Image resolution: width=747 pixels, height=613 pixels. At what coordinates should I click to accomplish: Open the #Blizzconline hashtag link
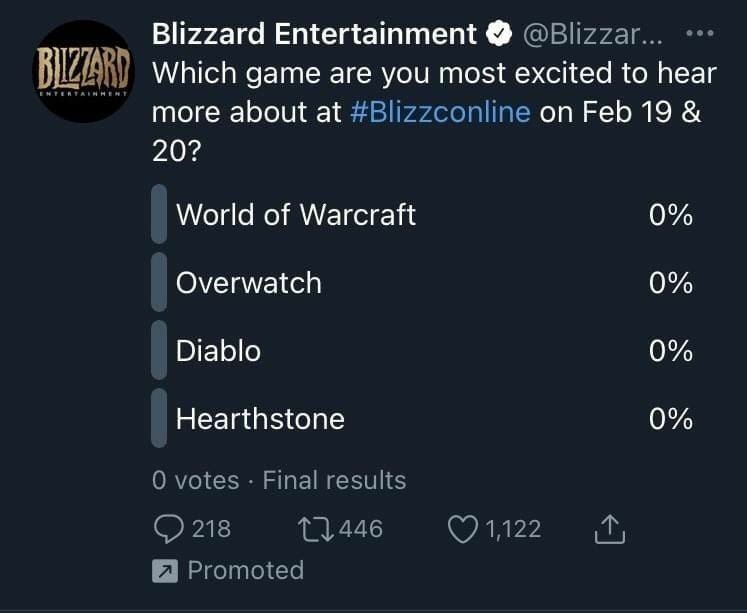pyautogui.click(x=442, y=110)
